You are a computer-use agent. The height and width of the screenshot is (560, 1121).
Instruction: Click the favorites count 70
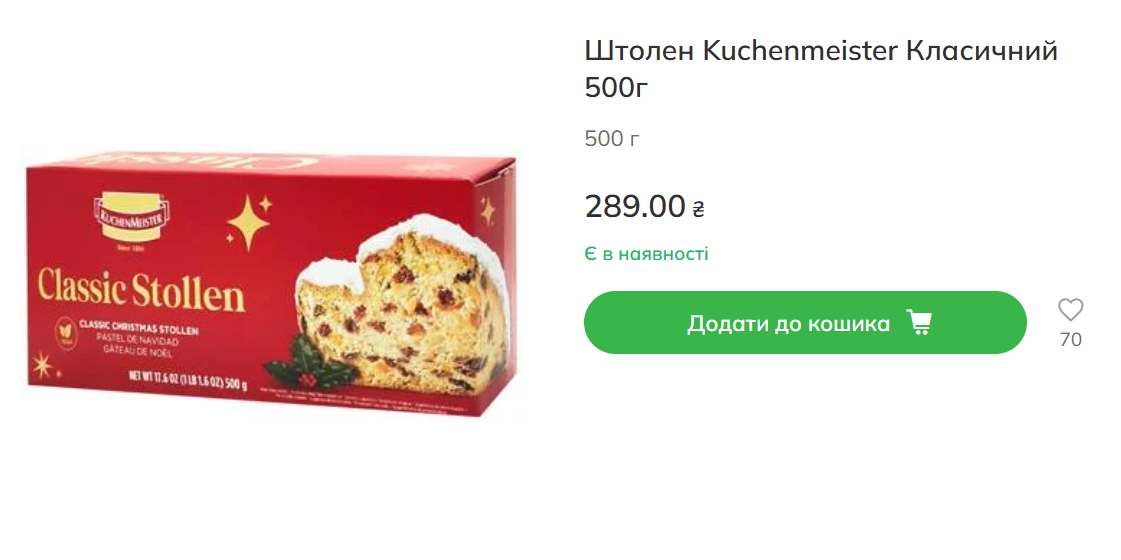point(1070,340)
